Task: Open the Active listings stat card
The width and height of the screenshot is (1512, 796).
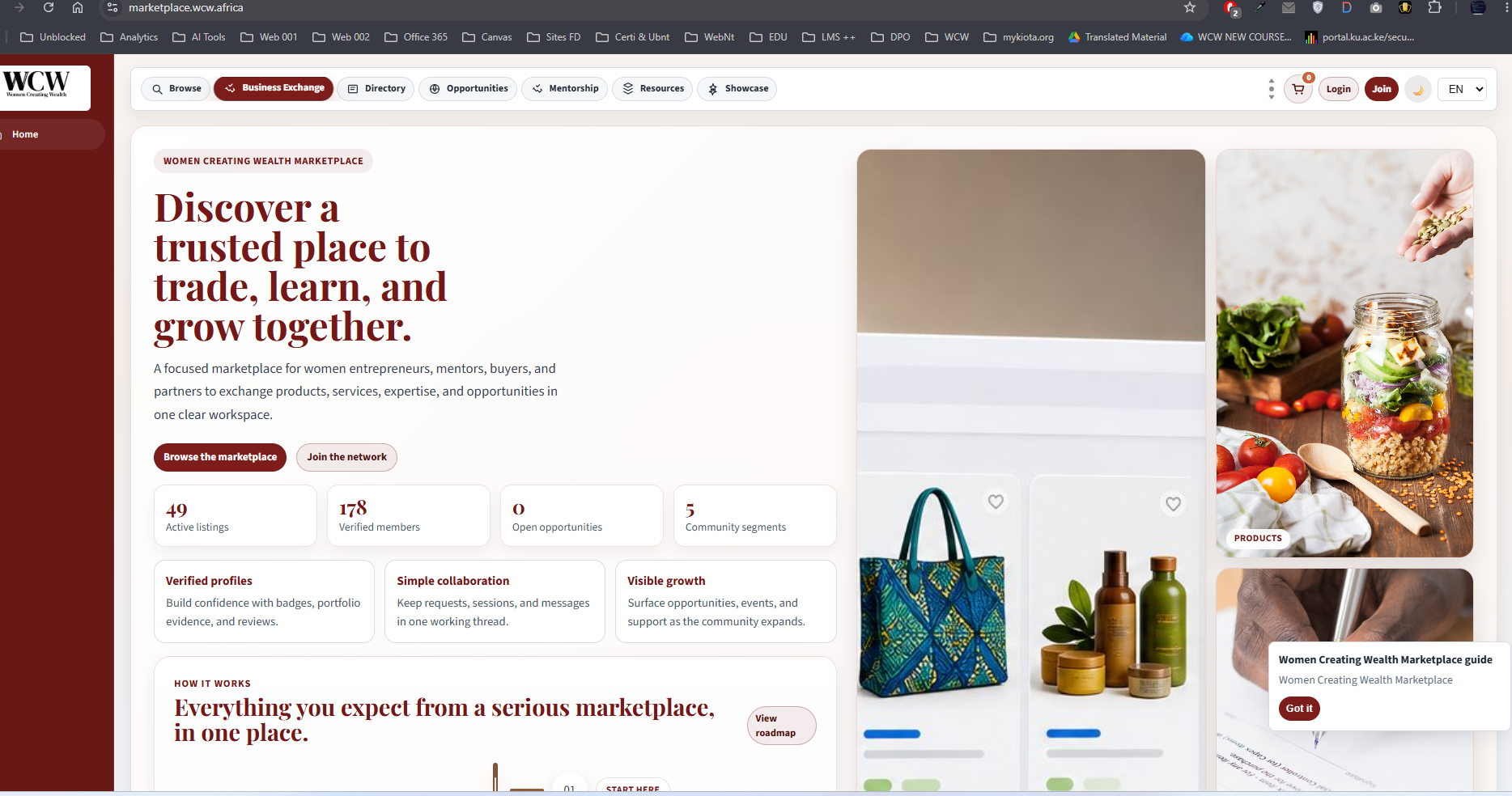Action: (236, 516)
